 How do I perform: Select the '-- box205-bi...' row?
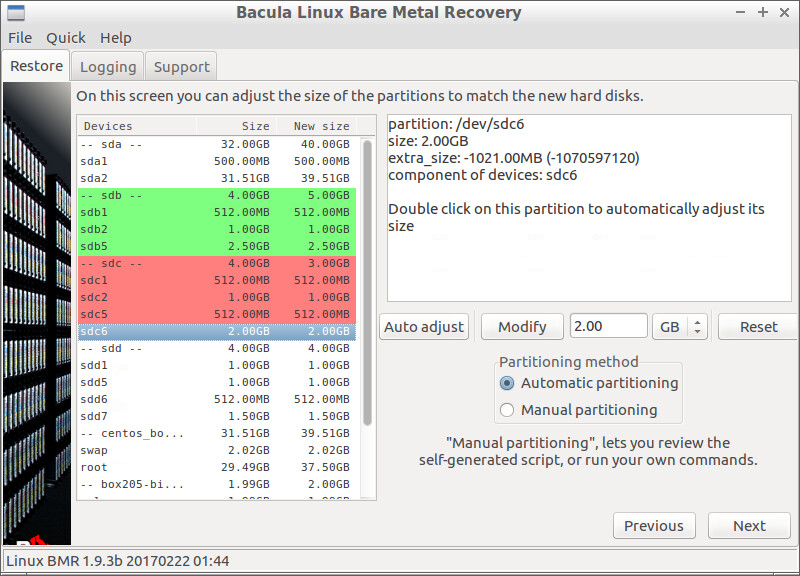tap(217, 484)
